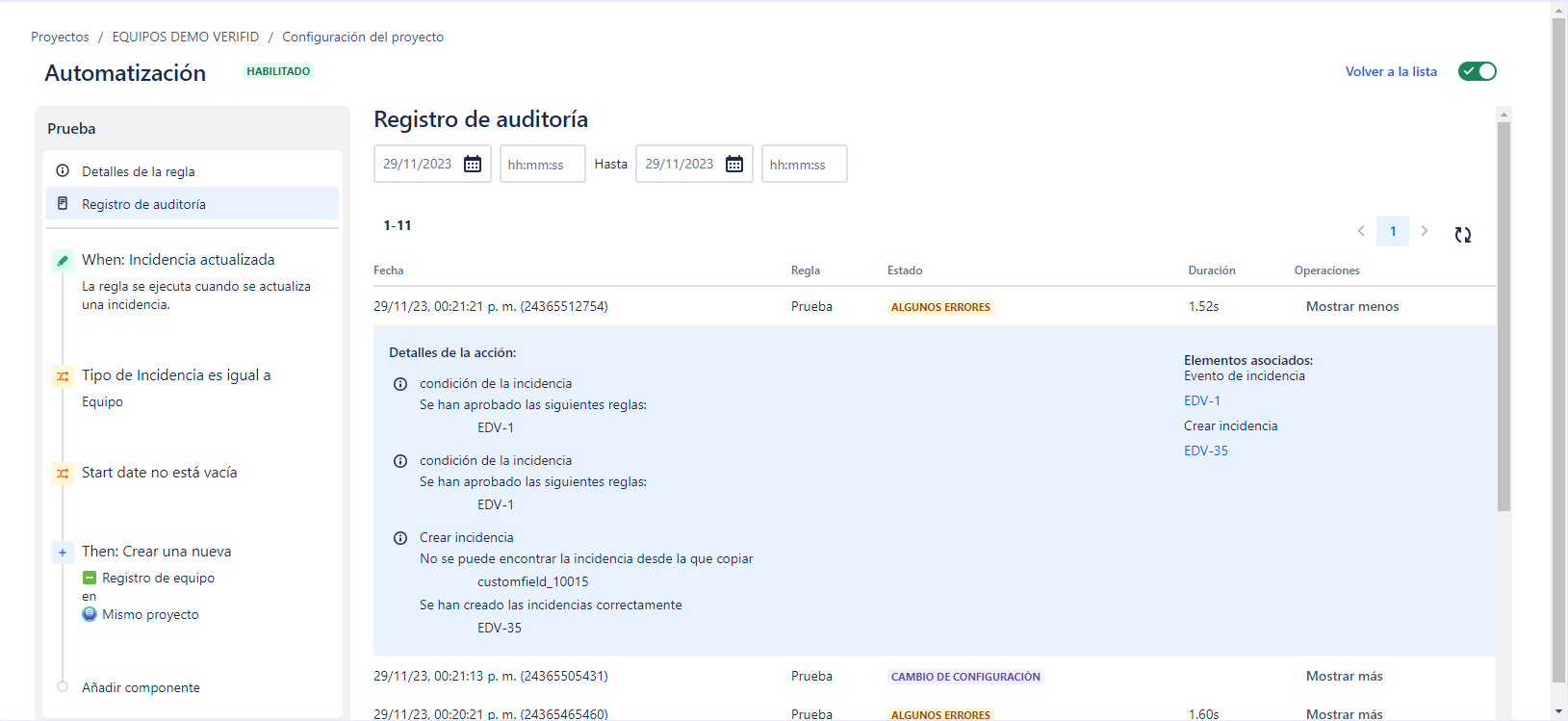Click the plus icon for Crear una nueva action
The image size is (1568, 721).
[63, 553]
